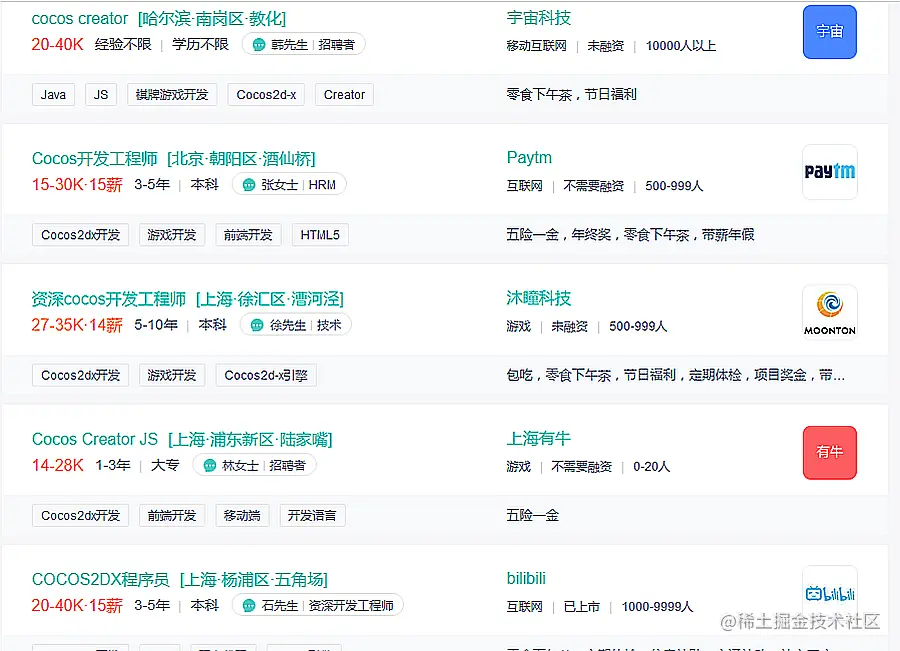Chat icon beside 石先生 资深开发工程师
Viewport: 900px width, 651px height.
pos(249,606)
